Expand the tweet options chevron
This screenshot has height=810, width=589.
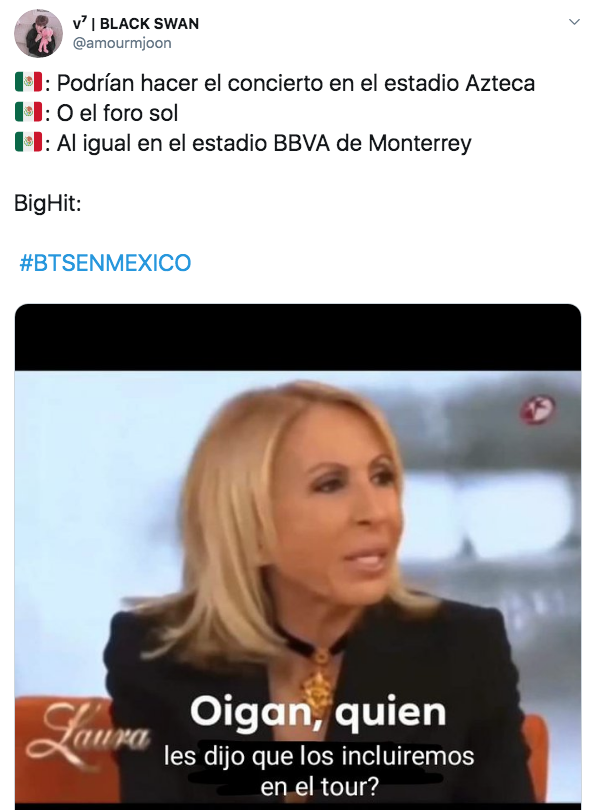574,22
